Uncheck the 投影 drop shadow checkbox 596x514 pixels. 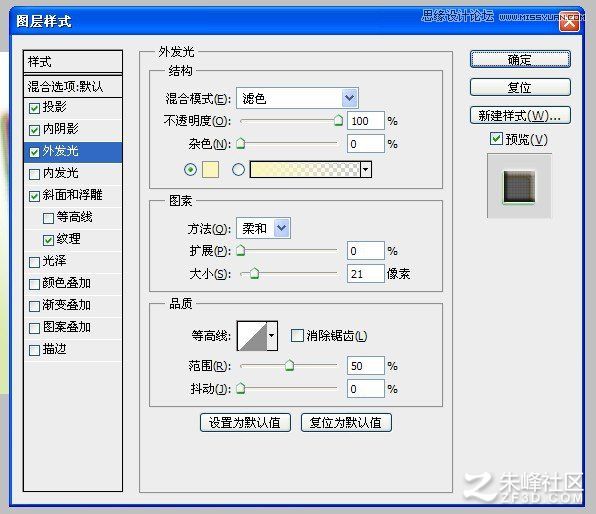tap(34, 108)
